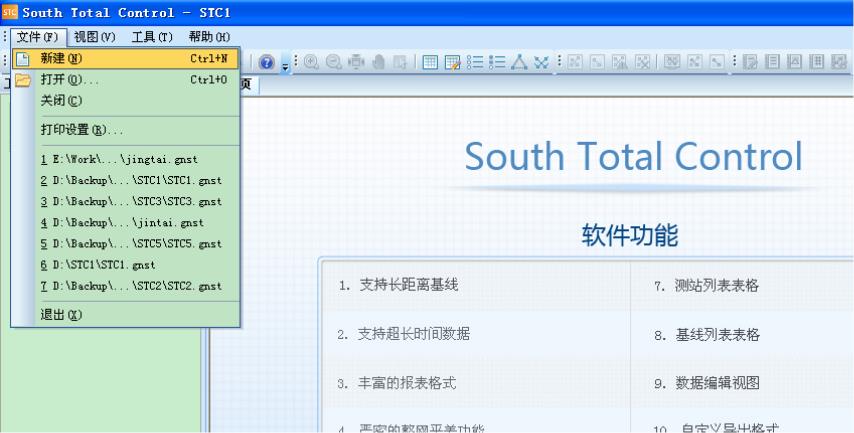854x433 pixels.
Task: Click feature 9. 数据编辑视图
Action: 707,383
